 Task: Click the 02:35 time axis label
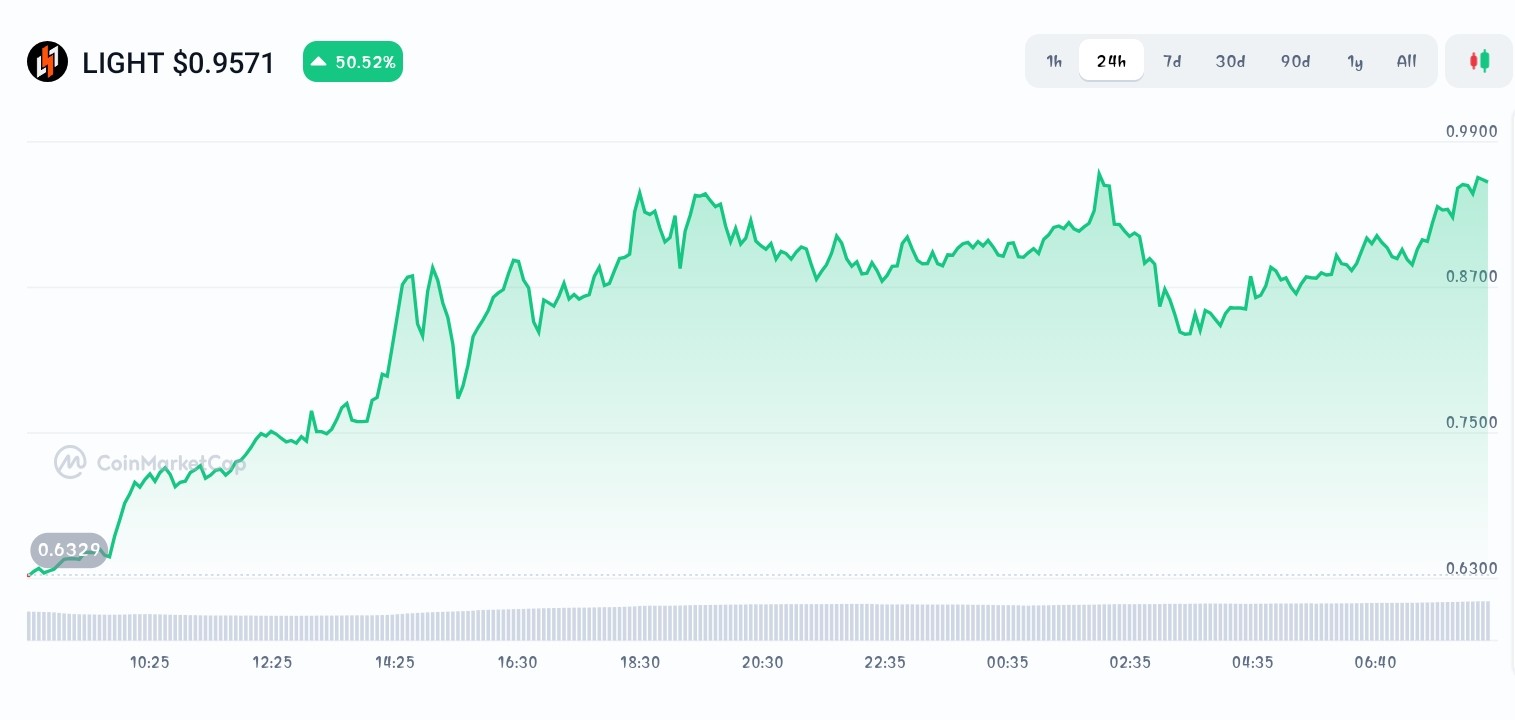(x=1130, y=662)
